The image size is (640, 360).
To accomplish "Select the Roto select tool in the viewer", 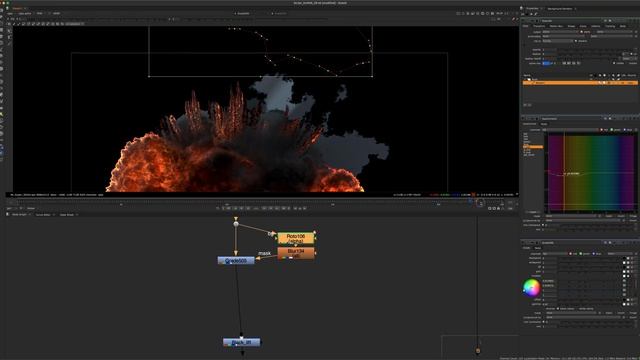I will click(x=9, y=31).
